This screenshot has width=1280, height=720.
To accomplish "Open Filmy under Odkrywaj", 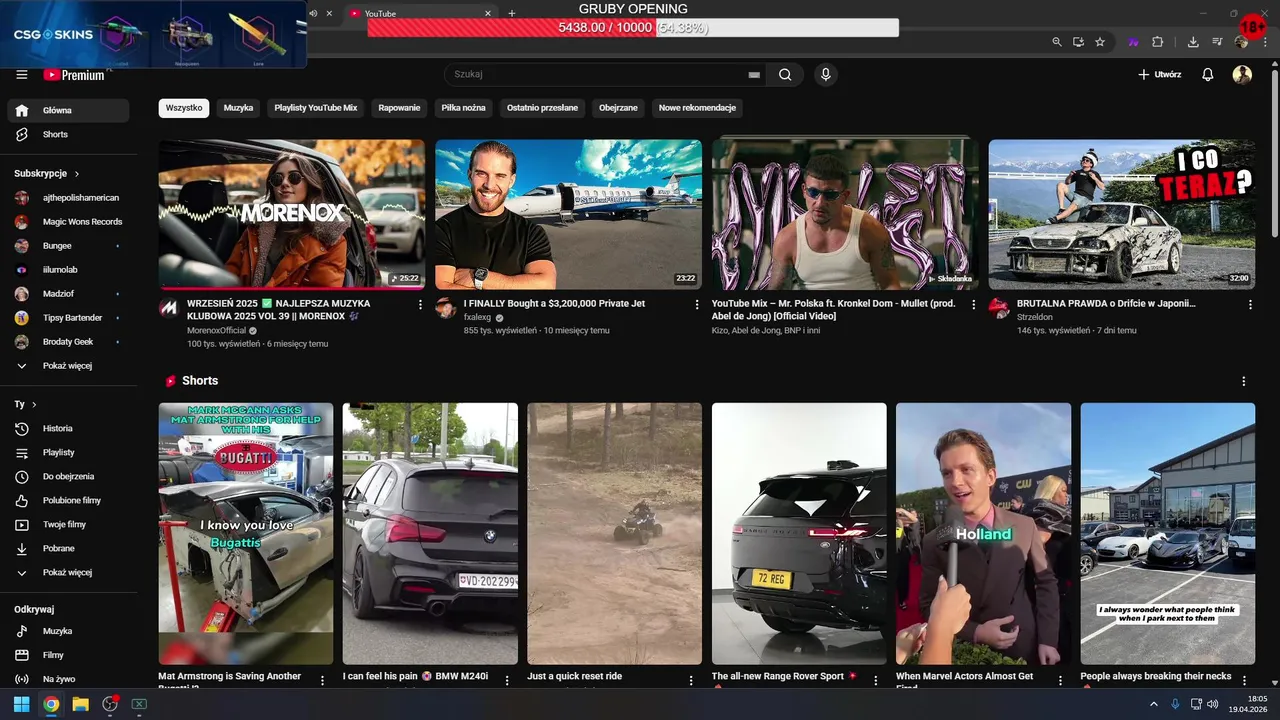I will point(68,656).
